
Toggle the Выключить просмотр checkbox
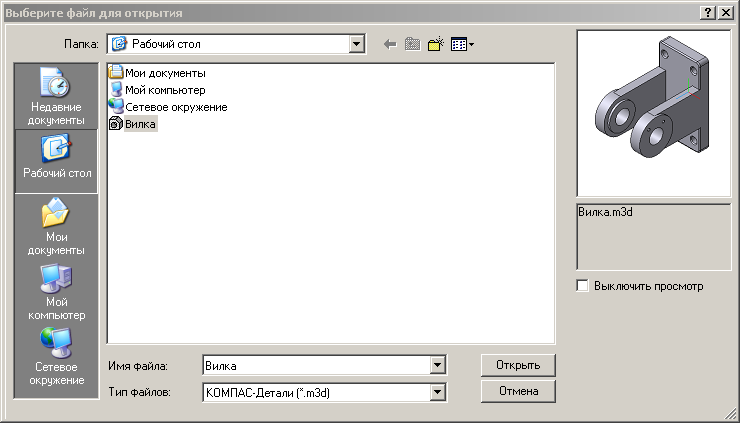pyautogui.click(x=583, y=286)
